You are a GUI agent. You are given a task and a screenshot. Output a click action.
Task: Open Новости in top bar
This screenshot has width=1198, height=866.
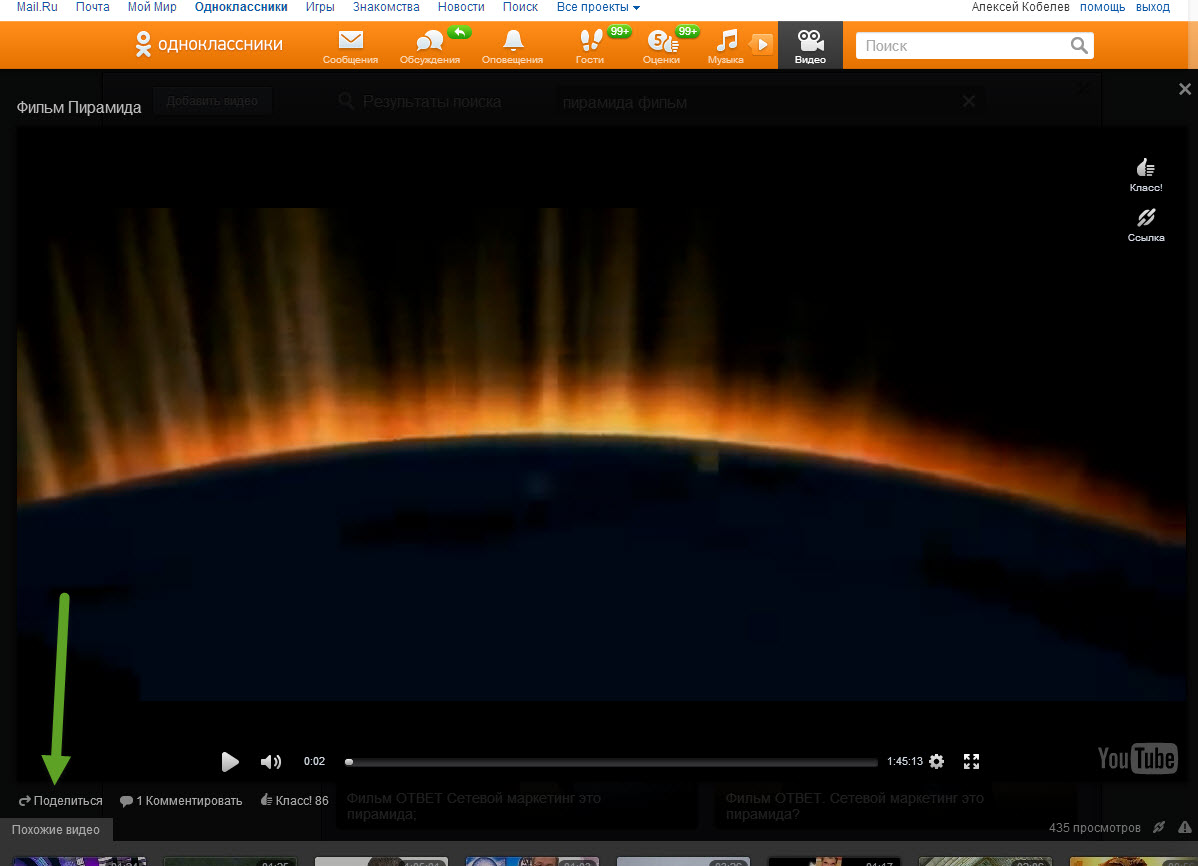pos(461,7)
